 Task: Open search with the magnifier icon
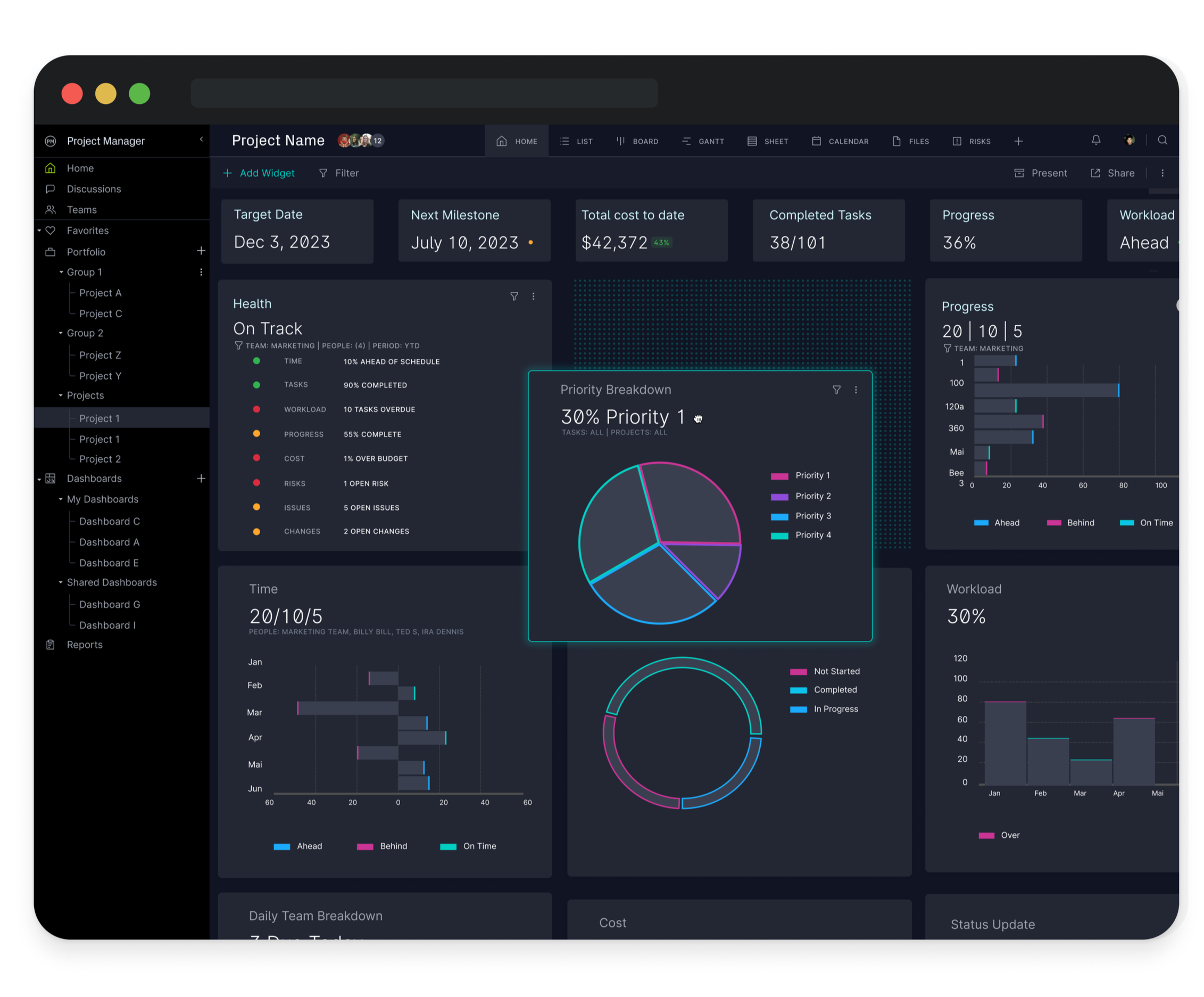click(1162, 140)
